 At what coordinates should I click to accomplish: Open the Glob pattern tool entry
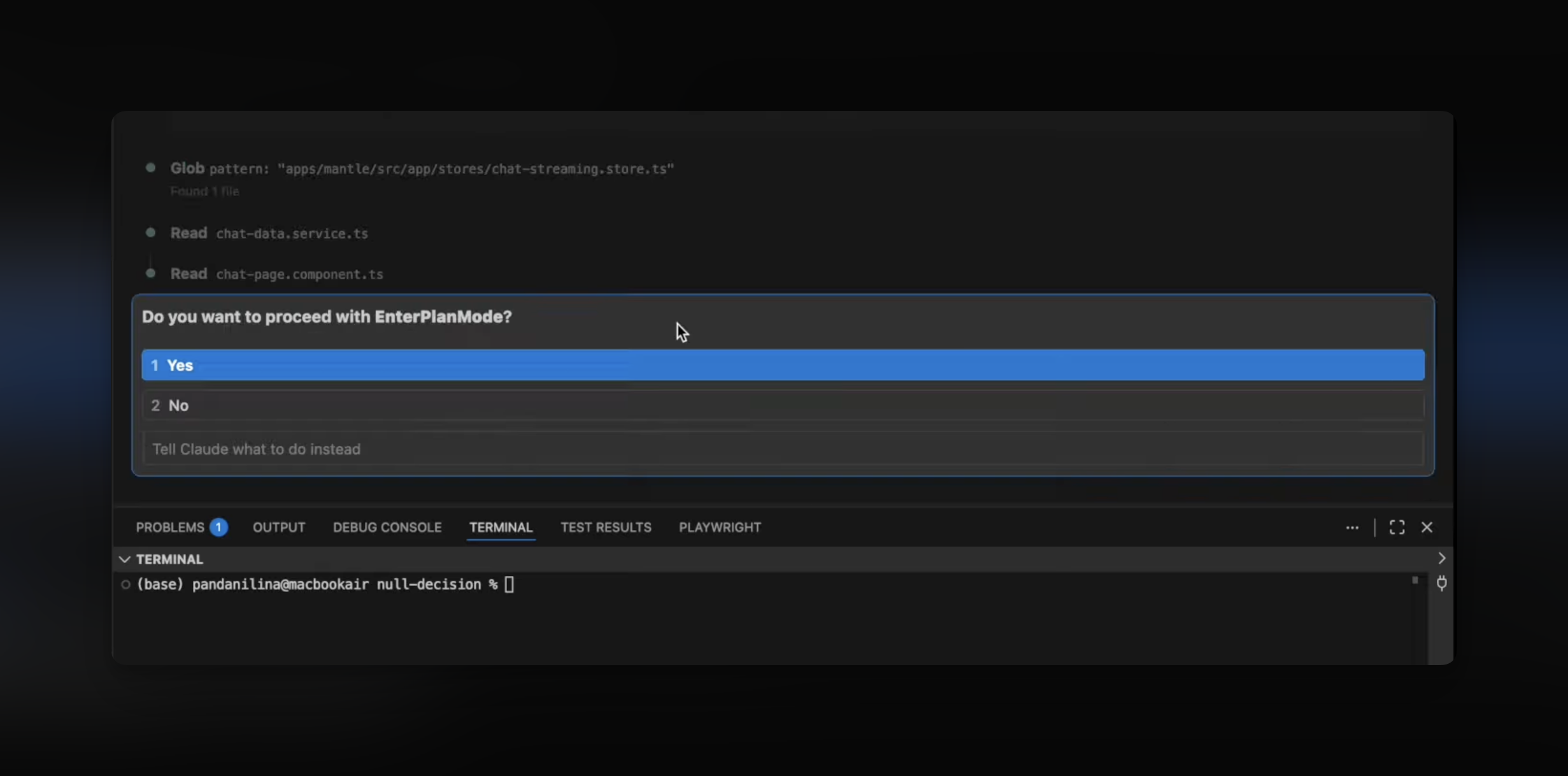point(422,168)
